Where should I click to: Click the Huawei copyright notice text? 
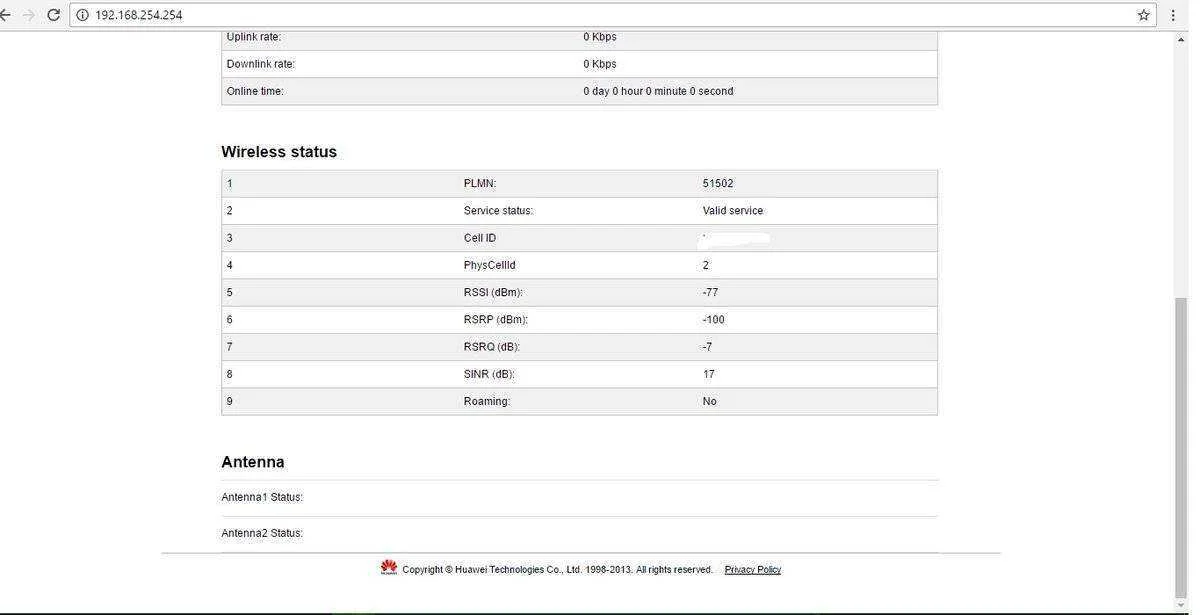pos(558,570)
